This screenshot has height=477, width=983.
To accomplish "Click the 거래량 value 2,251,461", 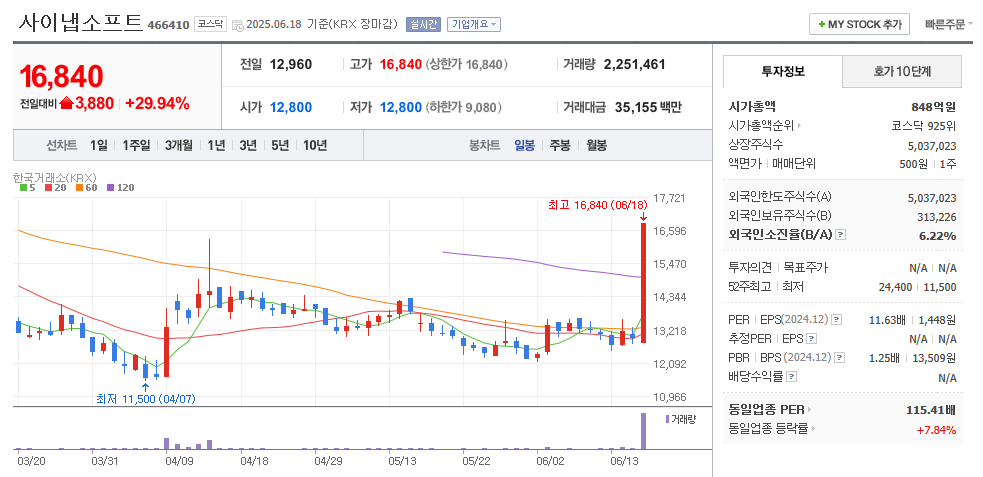I will coord(634,64).
